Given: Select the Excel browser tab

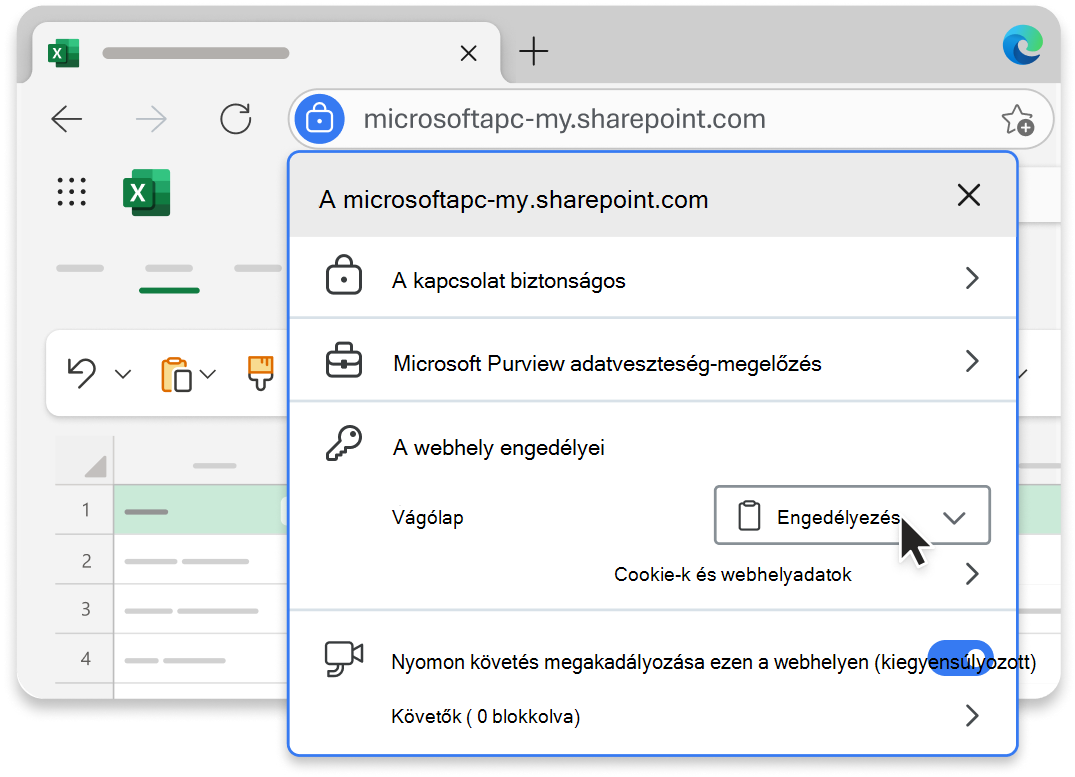Looking at the screenshot, I should (265, 53).
